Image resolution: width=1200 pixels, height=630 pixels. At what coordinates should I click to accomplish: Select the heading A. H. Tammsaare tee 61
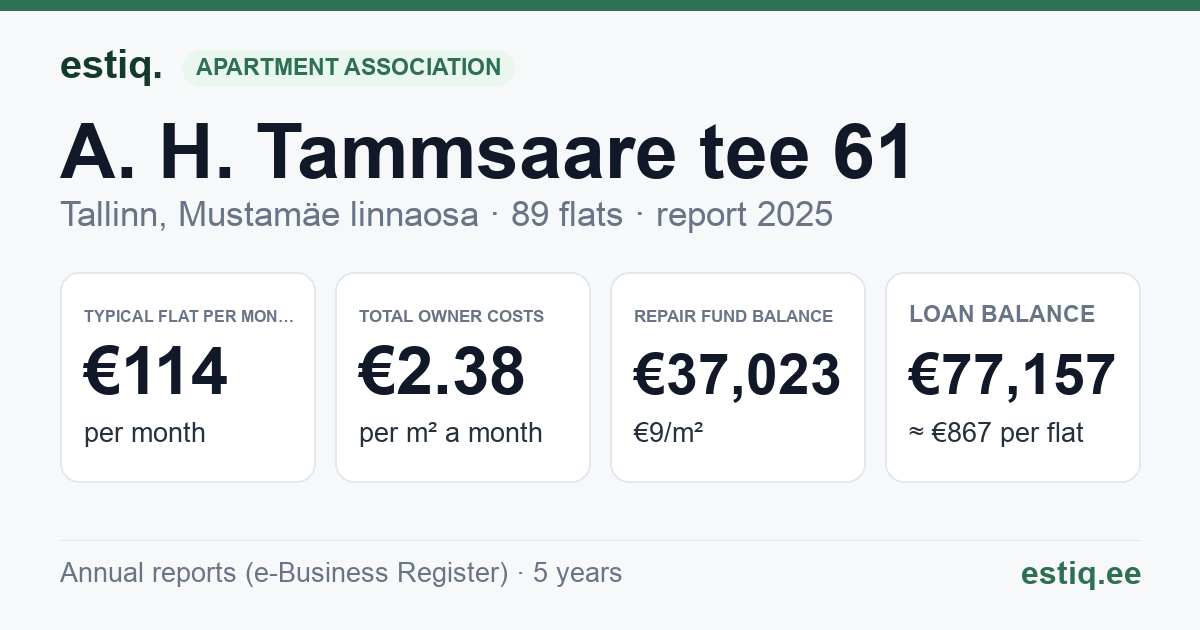pyautogui.click(x=486, y=152)
